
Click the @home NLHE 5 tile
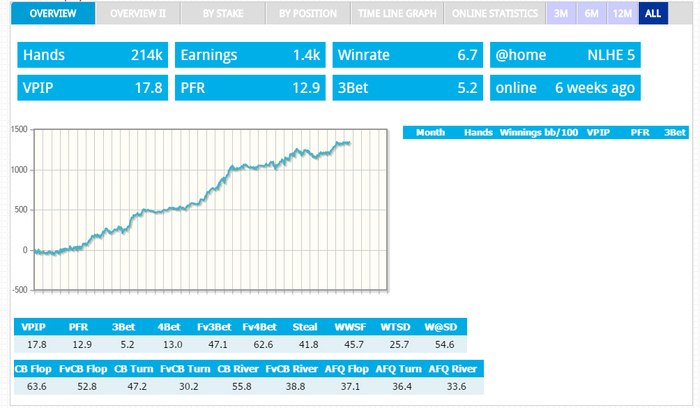[565, 55]
